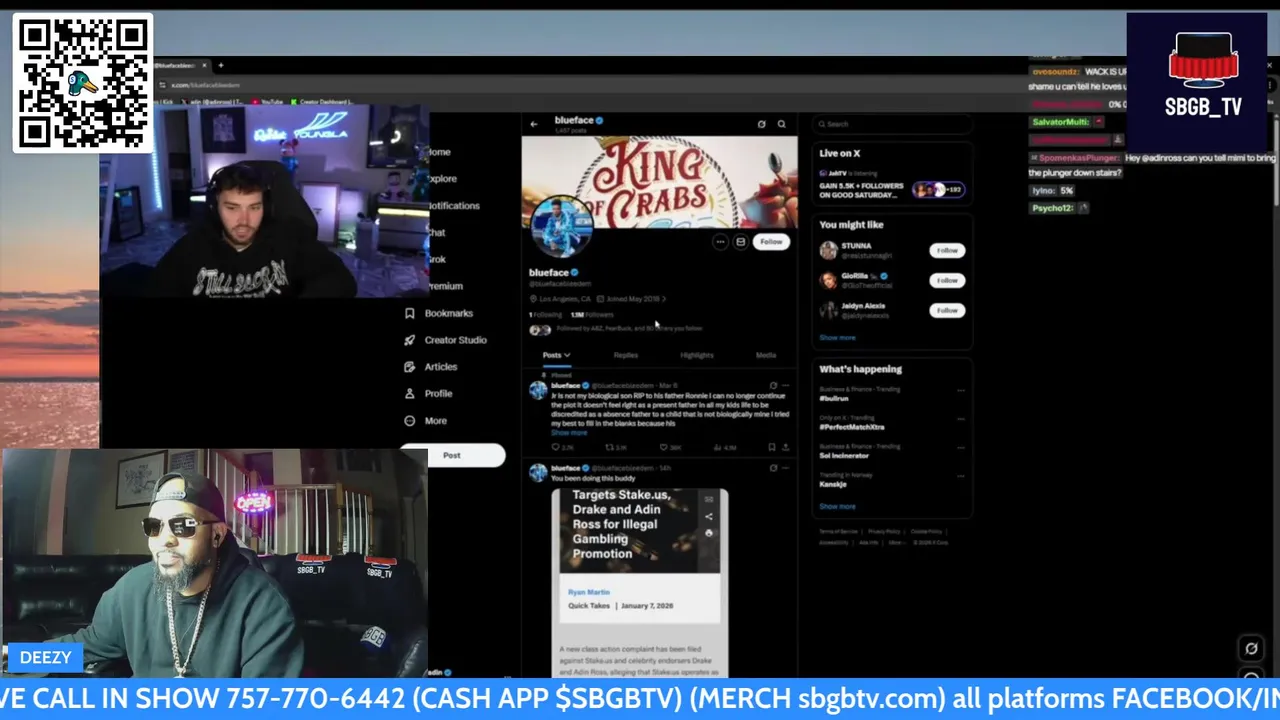
Task: Open Premium in X sidebar
Action: click(445, 286)
